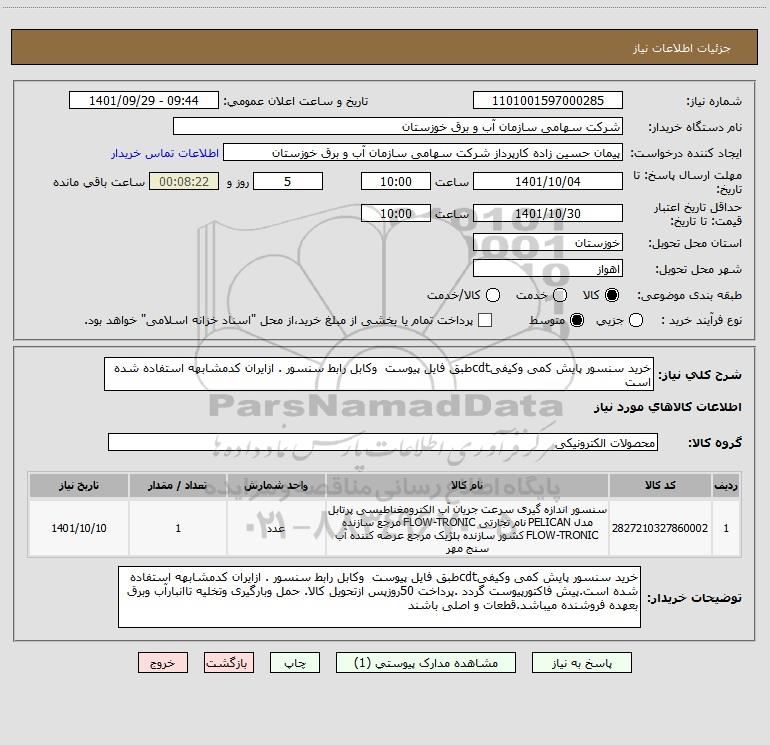Click the response deadline time 10:00 field
Screen dimensions: 770x745
(396, 181)
